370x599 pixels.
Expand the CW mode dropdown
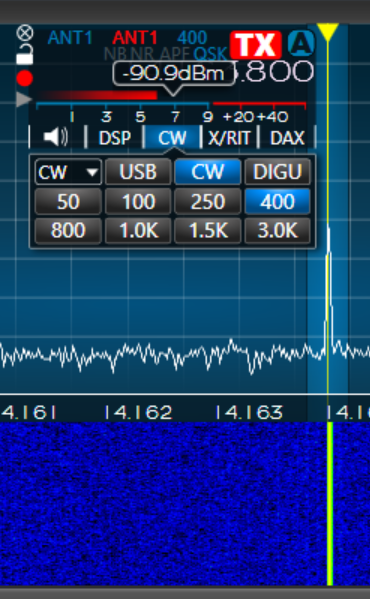click(68, 172)
